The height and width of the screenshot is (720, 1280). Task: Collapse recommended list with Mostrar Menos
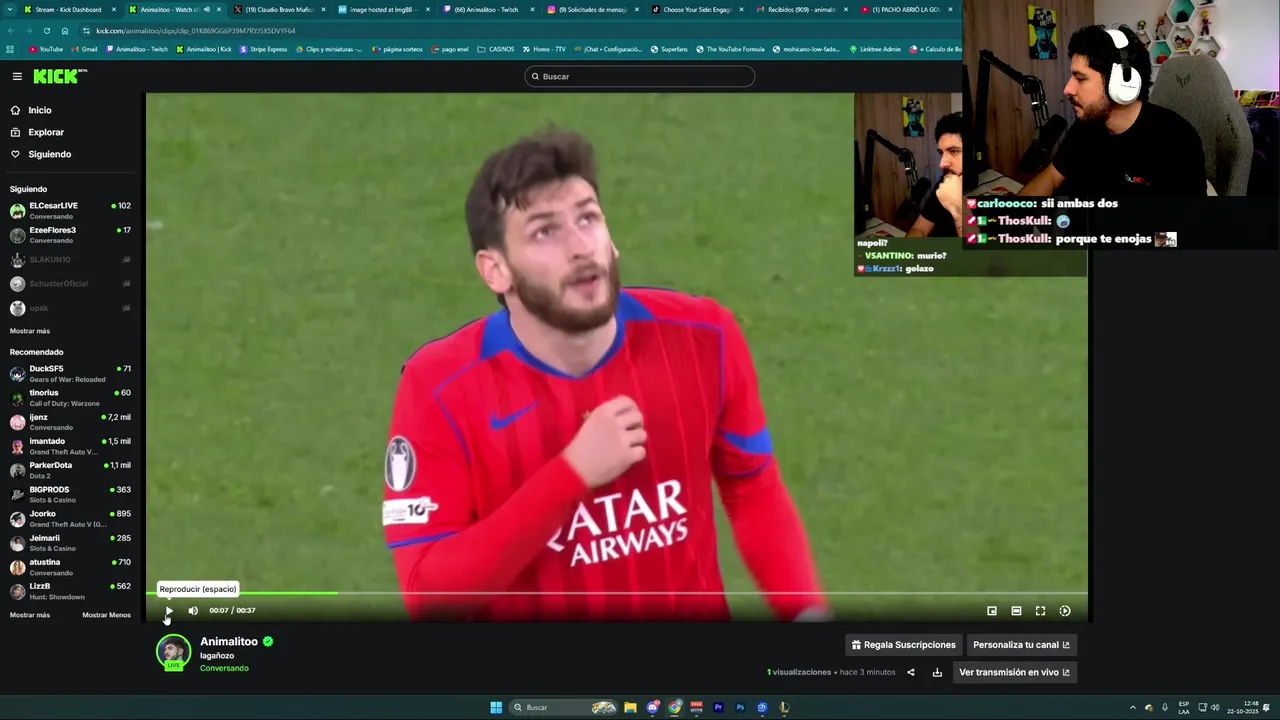(x=106, y=615)
